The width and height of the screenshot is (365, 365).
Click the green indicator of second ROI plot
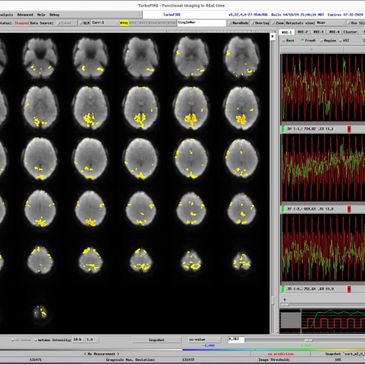tap(283, 209)
